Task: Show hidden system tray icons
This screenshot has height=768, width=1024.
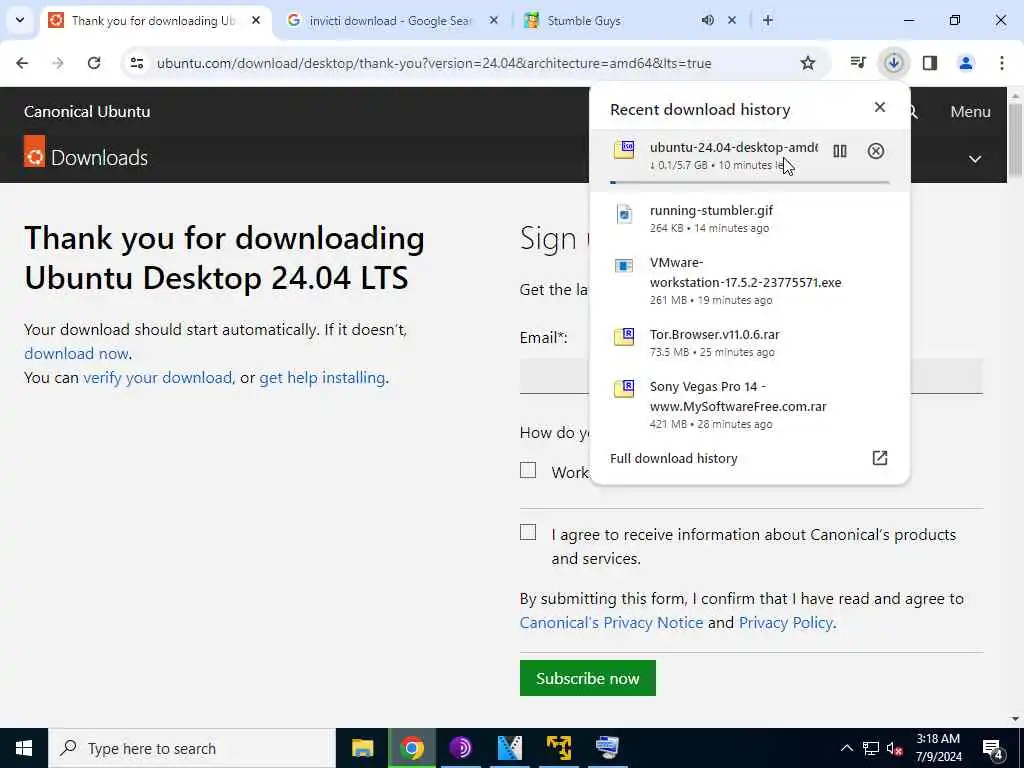Action: [846, 748]
